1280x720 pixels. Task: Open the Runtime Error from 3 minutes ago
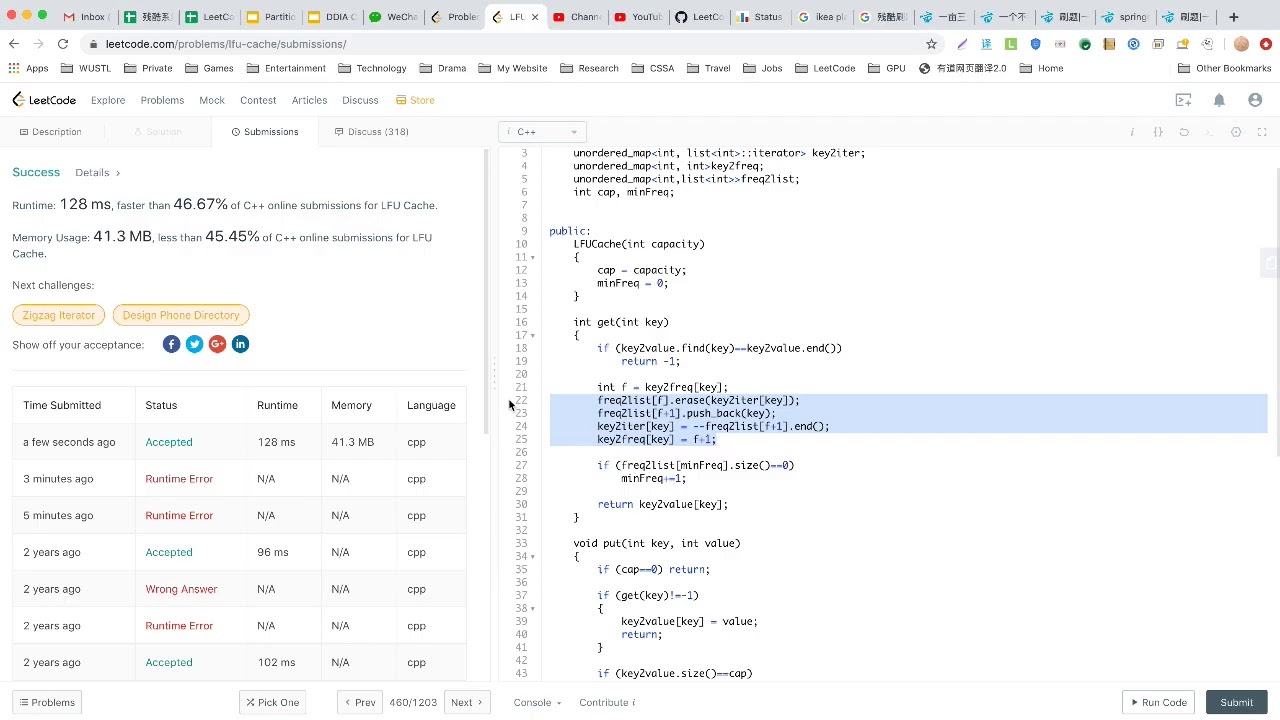(179, 479)
